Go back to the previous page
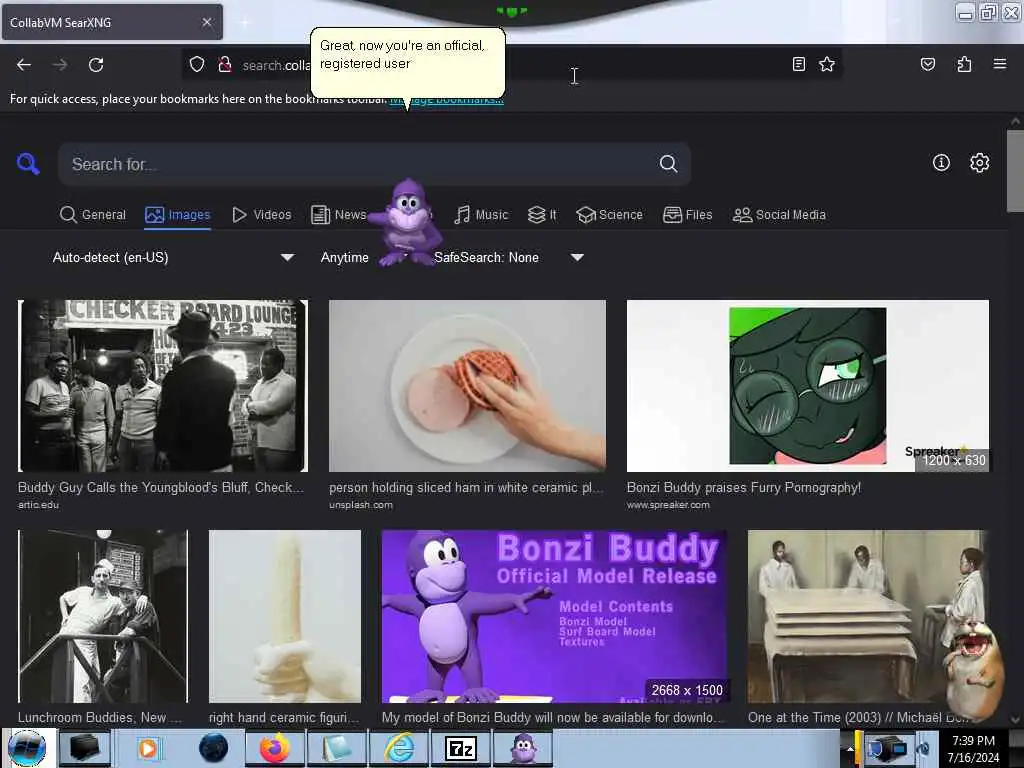 tap(24, 65)
